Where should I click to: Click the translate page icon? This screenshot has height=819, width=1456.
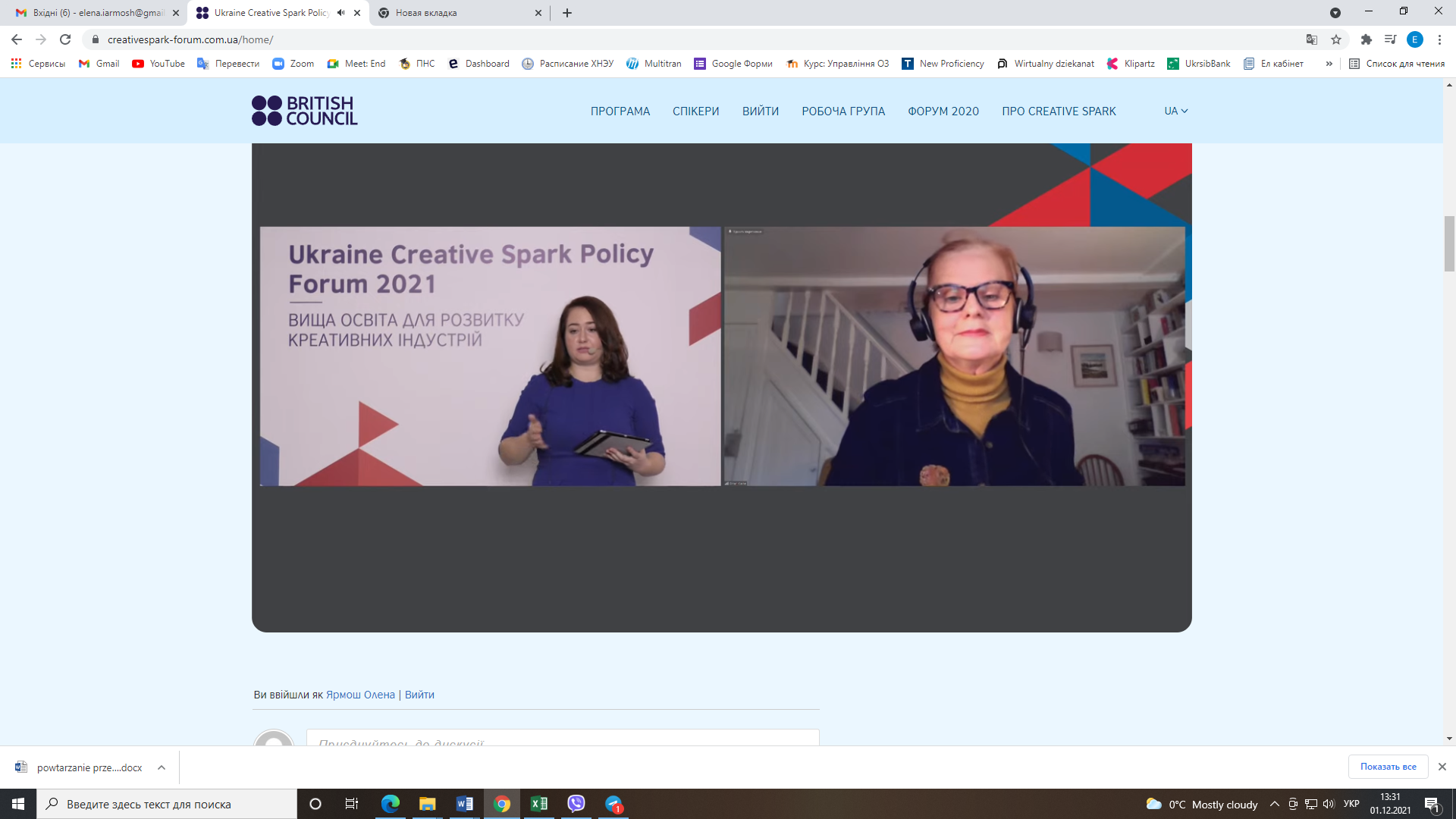[1312, 39]
